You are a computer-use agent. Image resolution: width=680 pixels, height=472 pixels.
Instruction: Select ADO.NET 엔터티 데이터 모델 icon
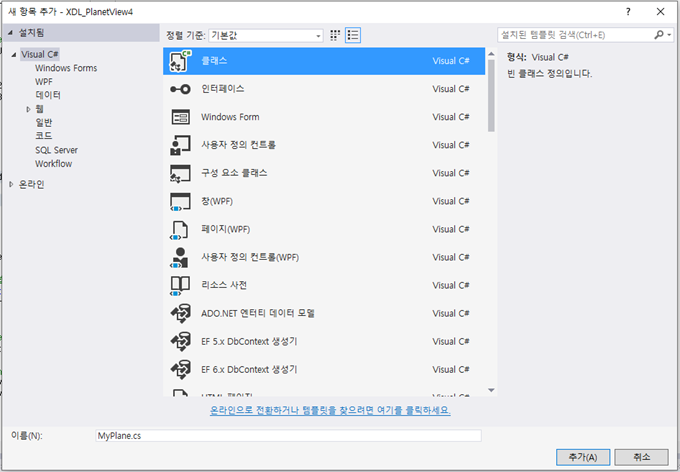click(180, 314)
